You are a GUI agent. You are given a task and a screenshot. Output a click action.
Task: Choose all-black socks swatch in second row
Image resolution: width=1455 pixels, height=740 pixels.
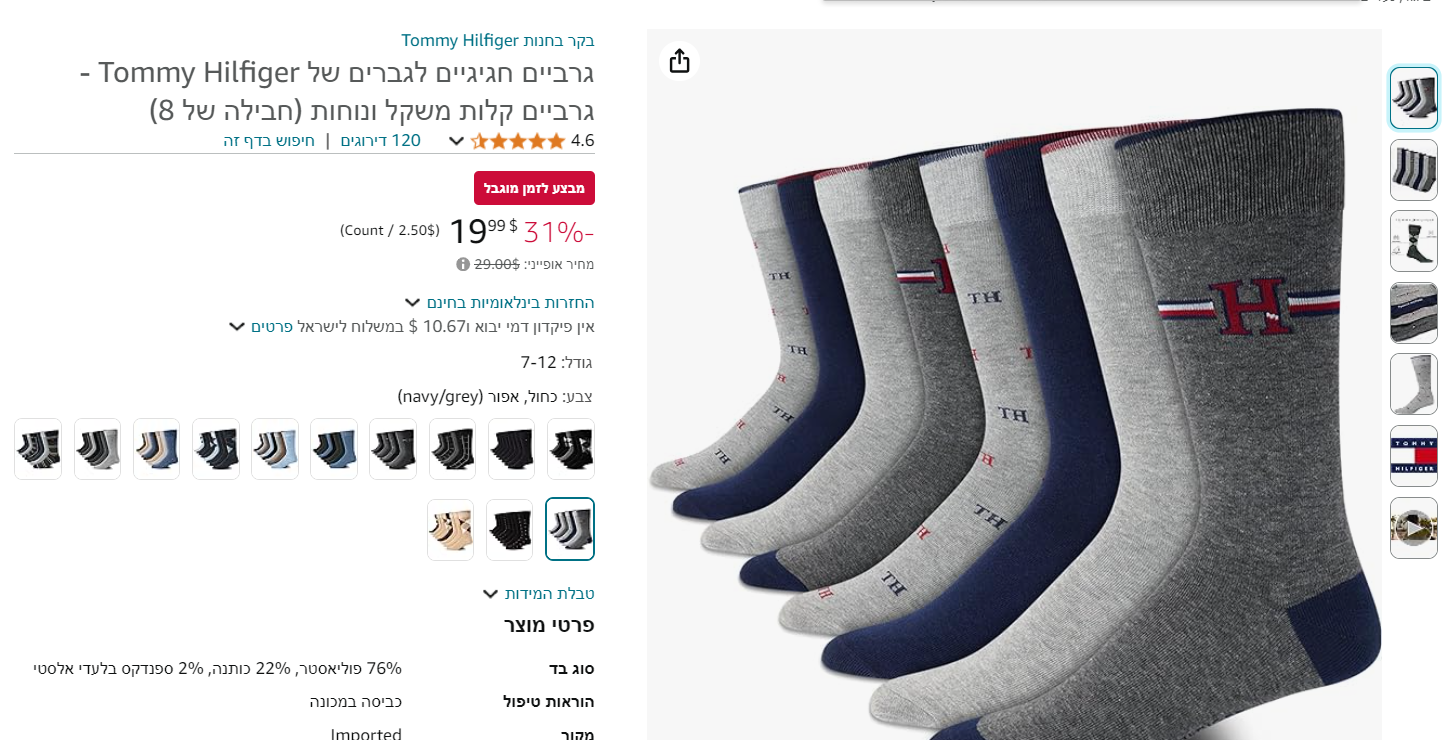click(x=510, y=529)
